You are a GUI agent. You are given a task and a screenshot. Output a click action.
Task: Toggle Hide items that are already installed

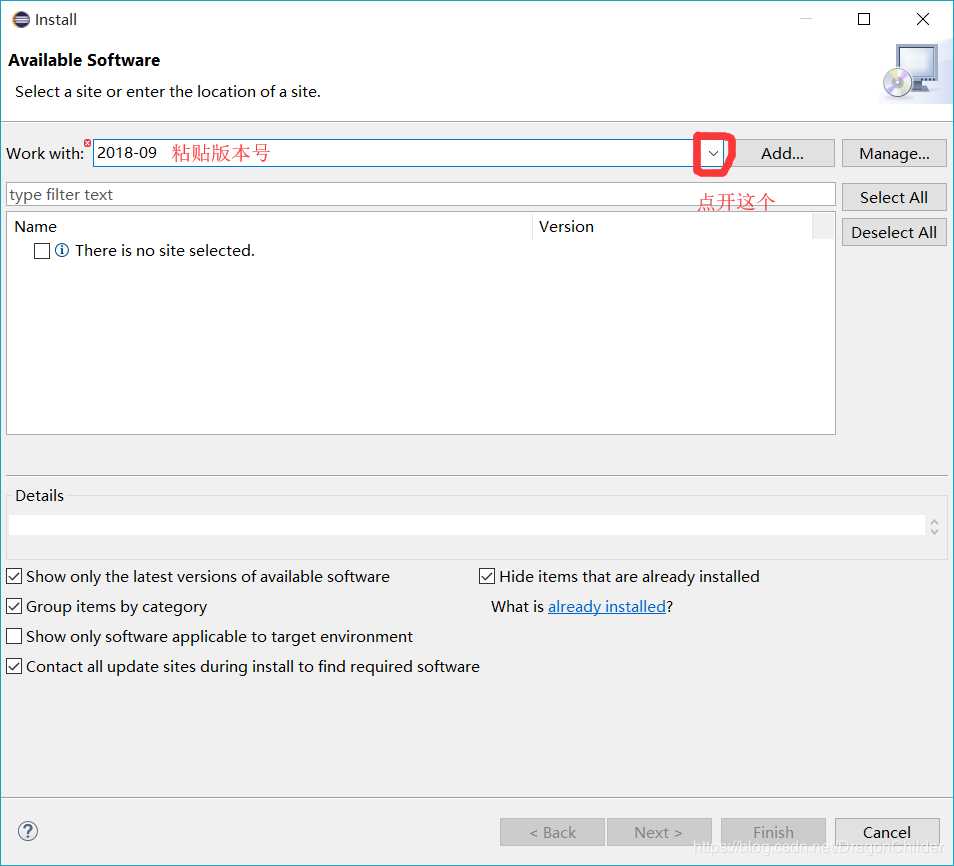(487, 576)
